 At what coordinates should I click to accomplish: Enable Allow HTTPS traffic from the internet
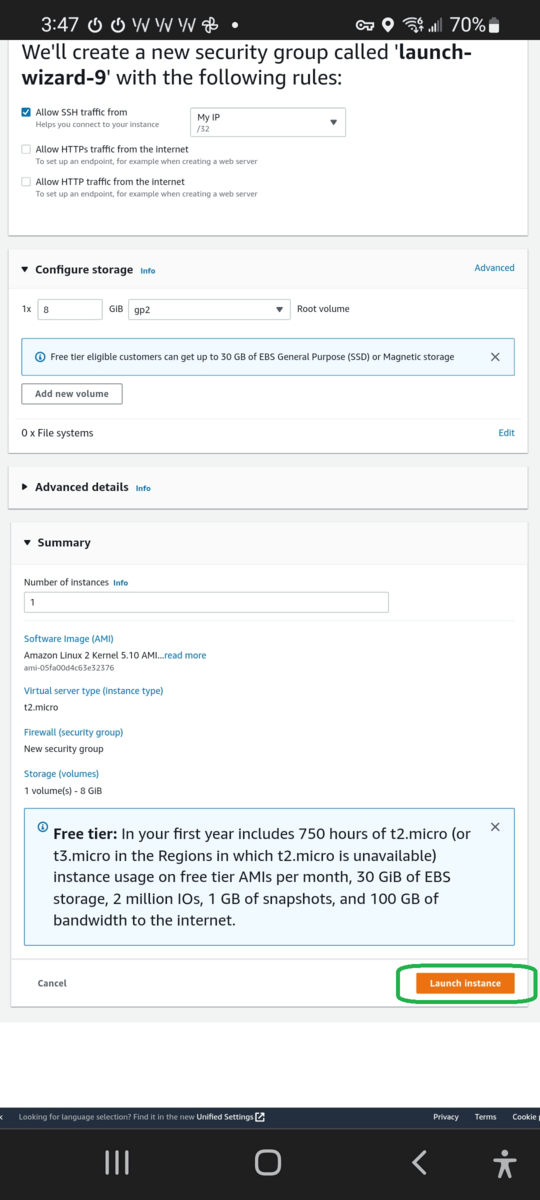26,149
